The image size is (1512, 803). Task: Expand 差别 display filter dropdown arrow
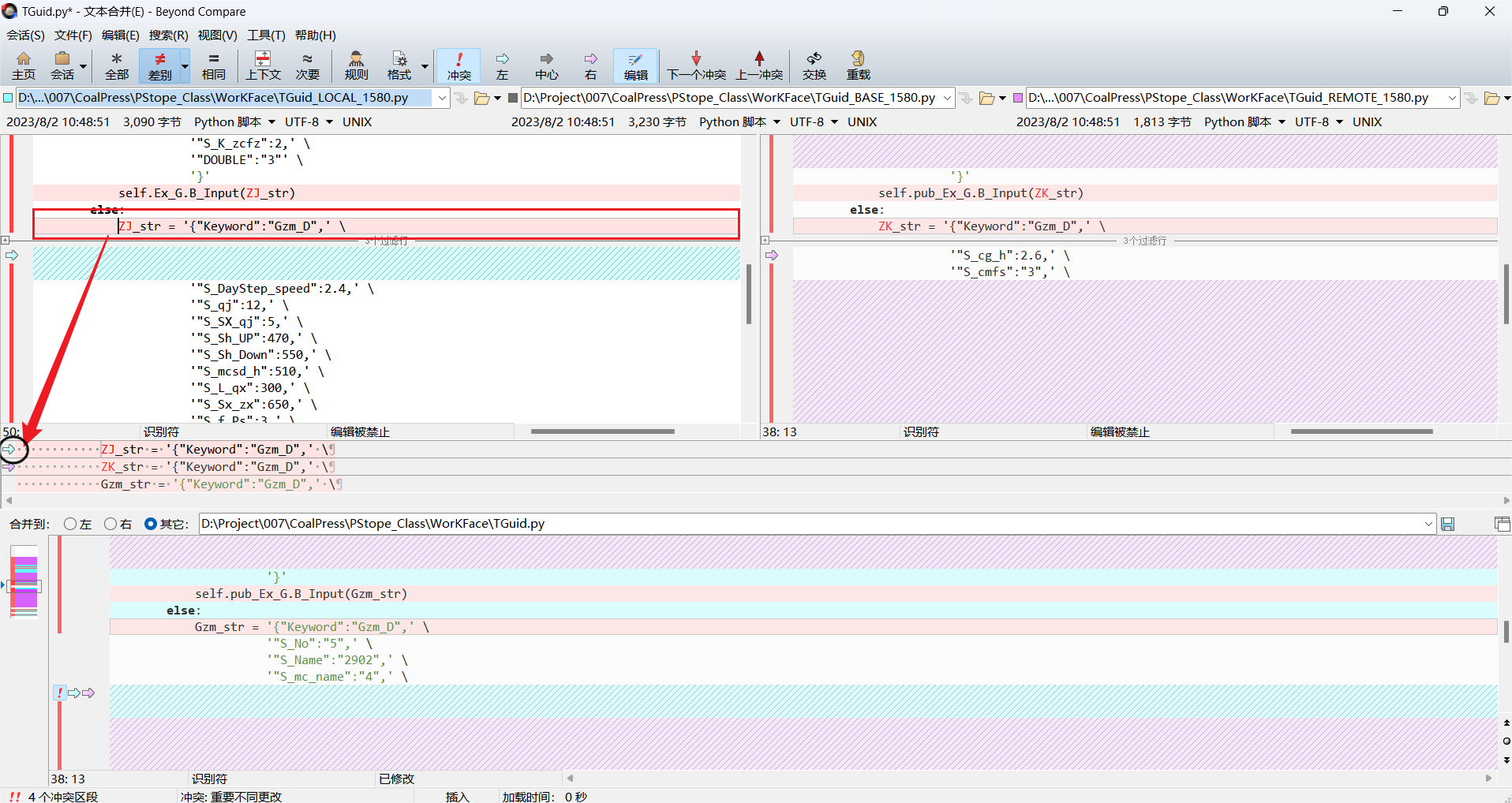[185, 66]
